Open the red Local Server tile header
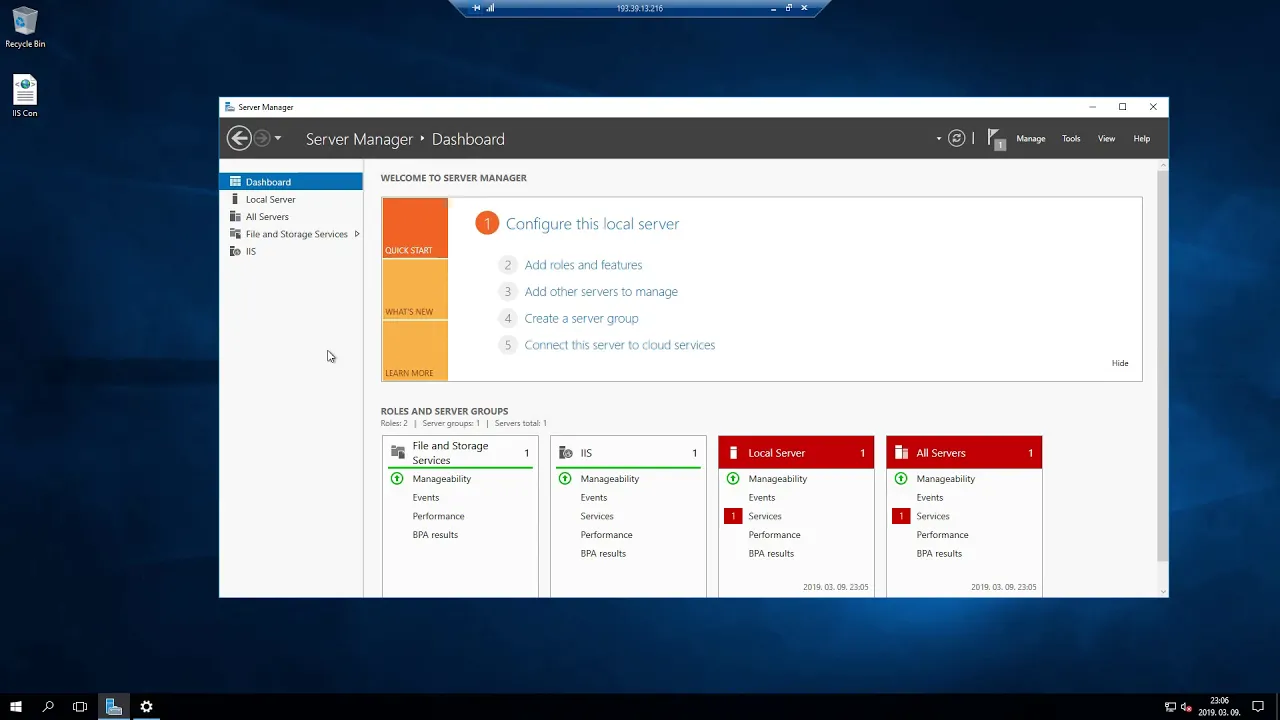The image size is (1280, 720). (x=796, y=453)
